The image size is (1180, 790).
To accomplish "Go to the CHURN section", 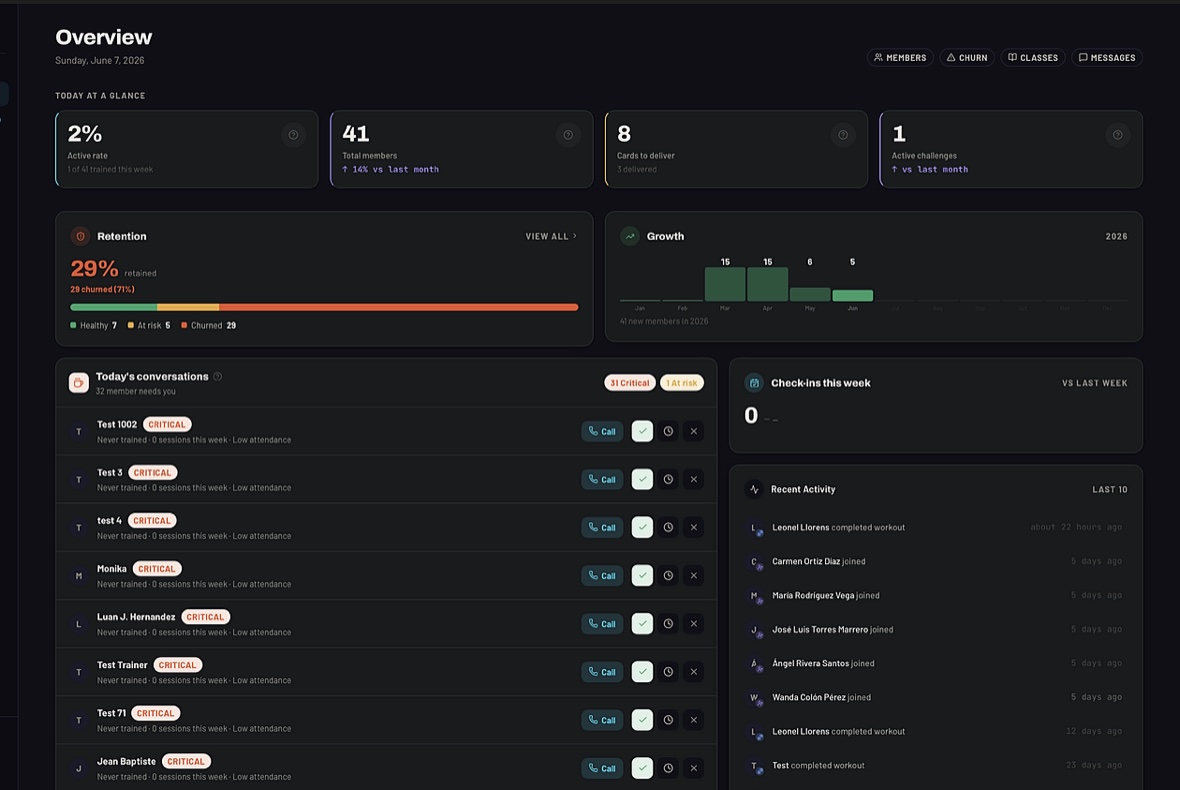I will pos(967,58).
